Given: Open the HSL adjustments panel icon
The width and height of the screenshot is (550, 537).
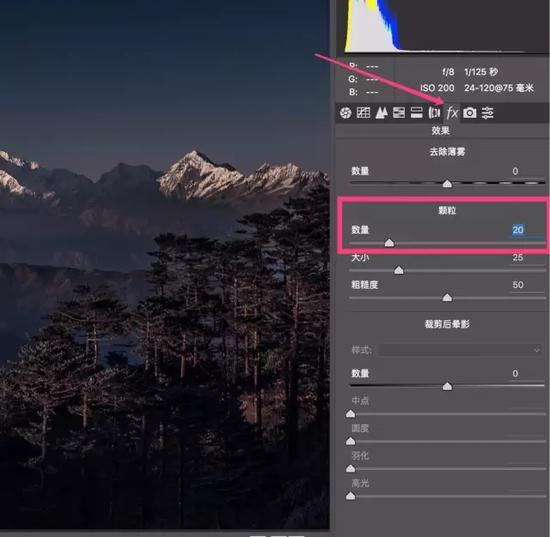Looking at the screenshot, I should coord(399,113).
